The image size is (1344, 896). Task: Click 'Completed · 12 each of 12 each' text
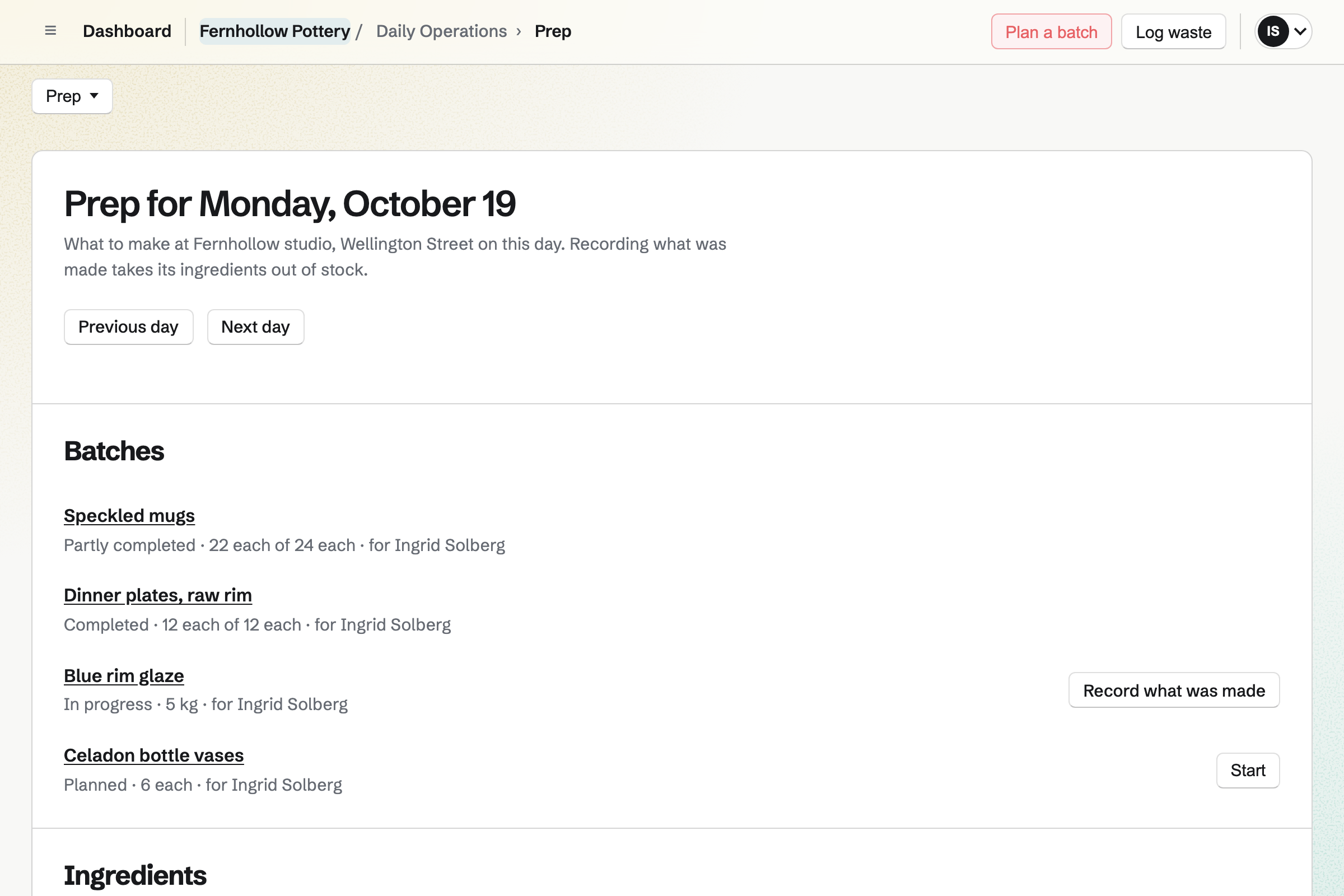[x=183, y=624]
